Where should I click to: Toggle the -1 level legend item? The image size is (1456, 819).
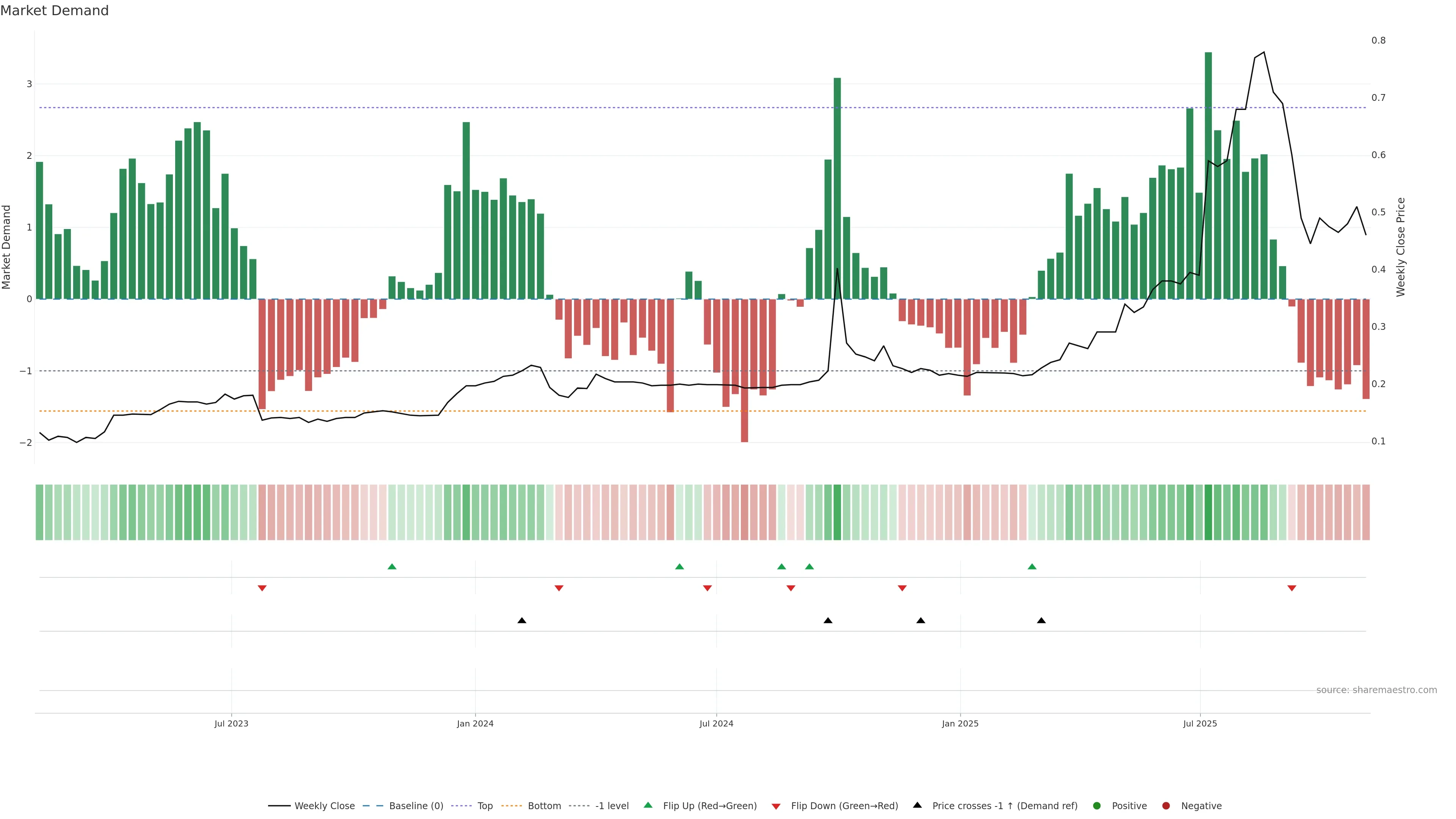click(x=612, y=805)
